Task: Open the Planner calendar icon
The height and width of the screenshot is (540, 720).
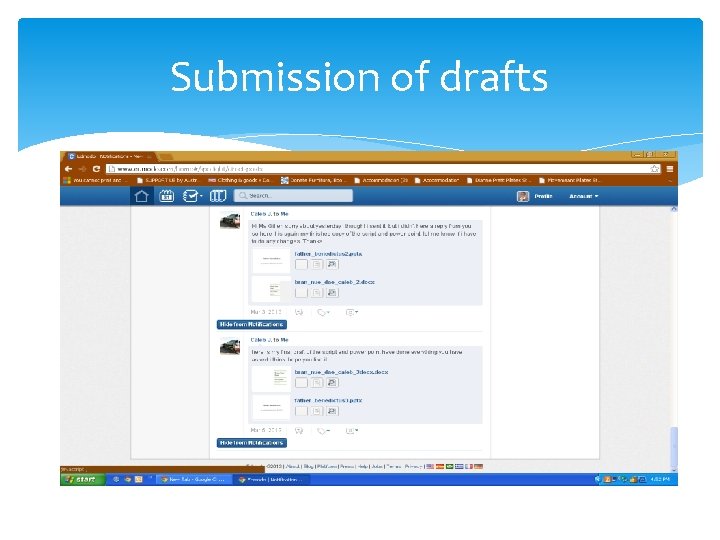Action: point(166,196)
